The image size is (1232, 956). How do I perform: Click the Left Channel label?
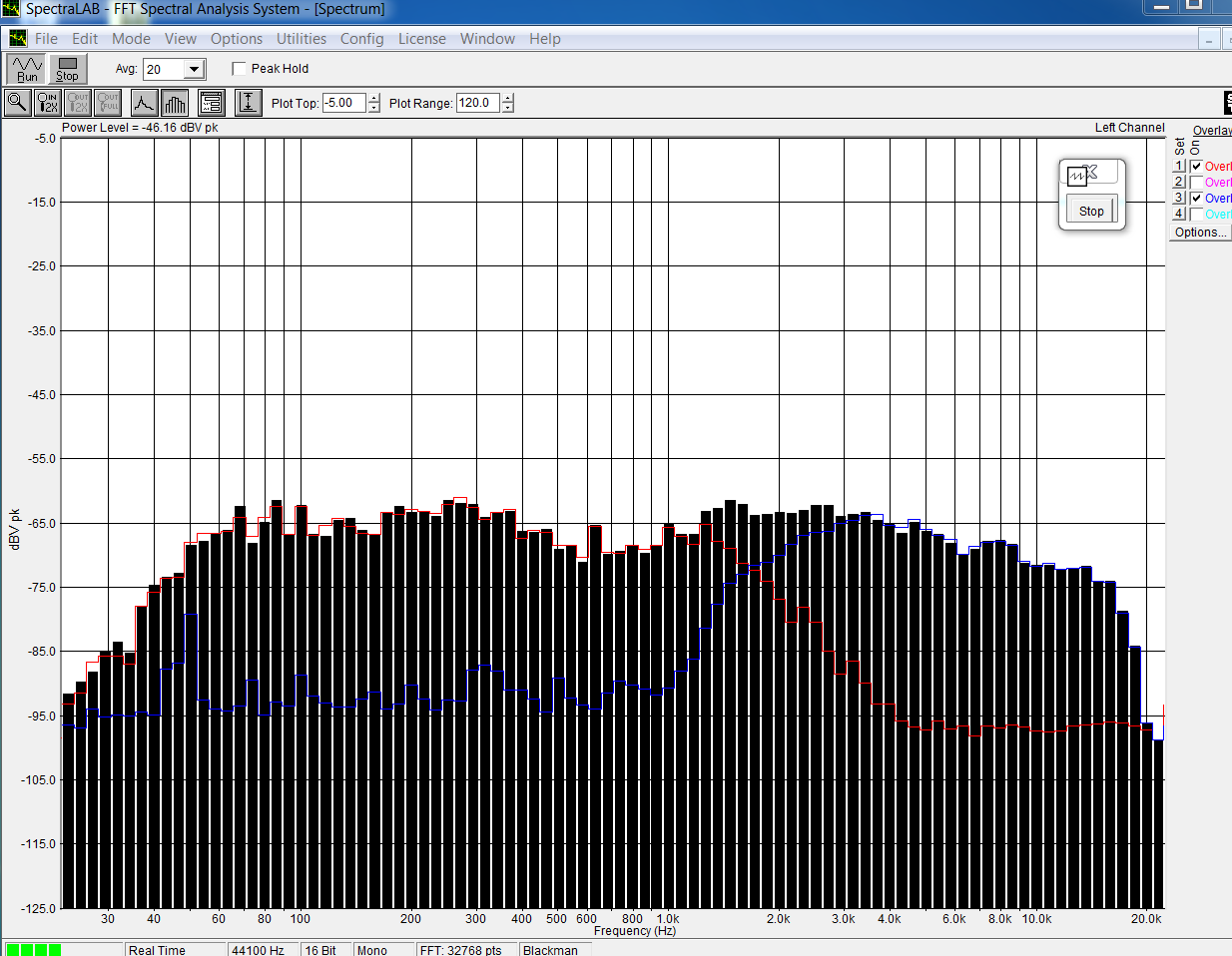click(x=1129, y=128)
